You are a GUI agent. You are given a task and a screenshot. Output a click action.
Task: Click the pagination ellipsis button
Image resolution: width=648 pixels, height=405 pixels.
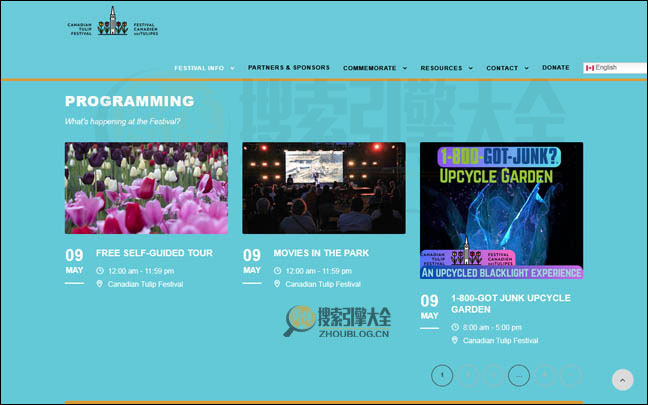(519, 376)
